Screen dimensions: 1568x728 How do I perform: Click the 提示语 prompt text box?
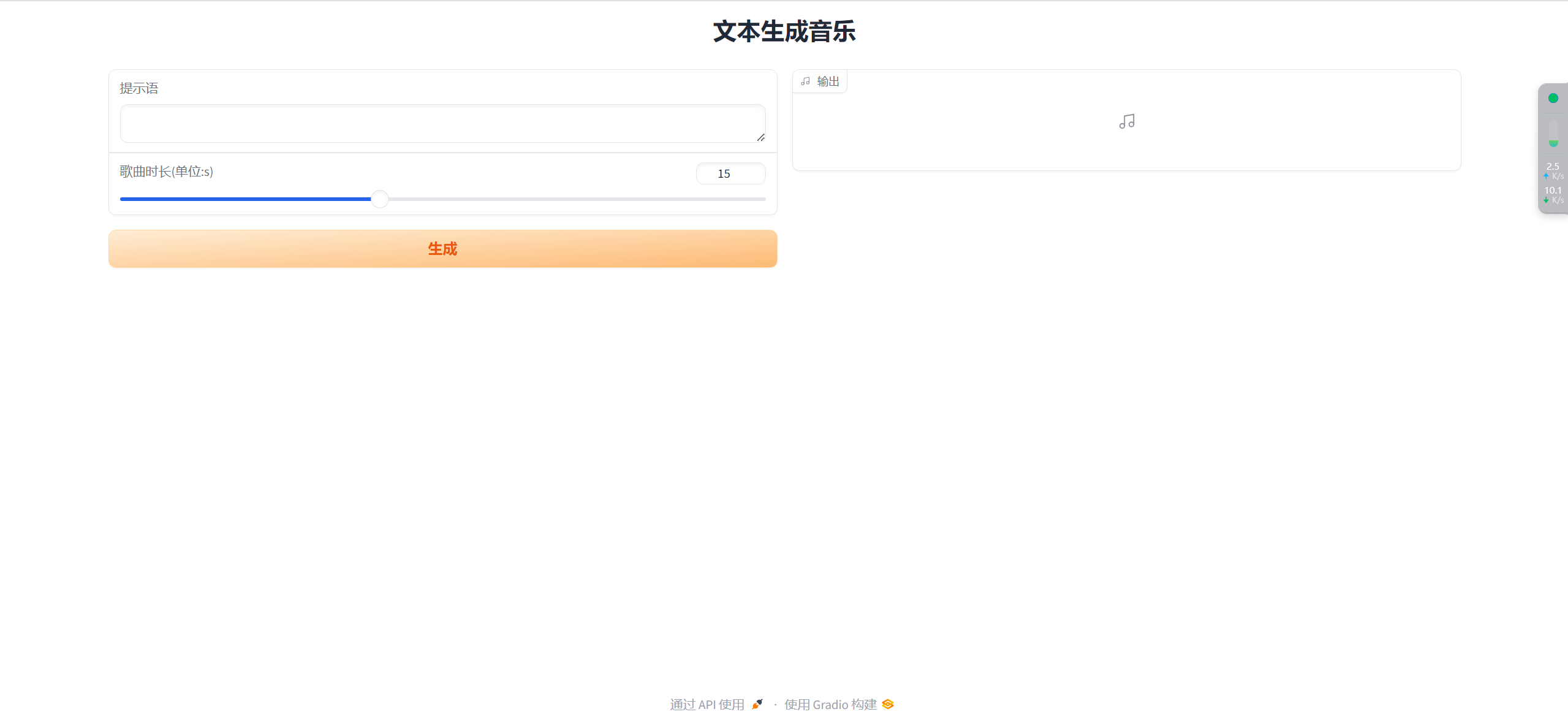click(x=441, y=123)
